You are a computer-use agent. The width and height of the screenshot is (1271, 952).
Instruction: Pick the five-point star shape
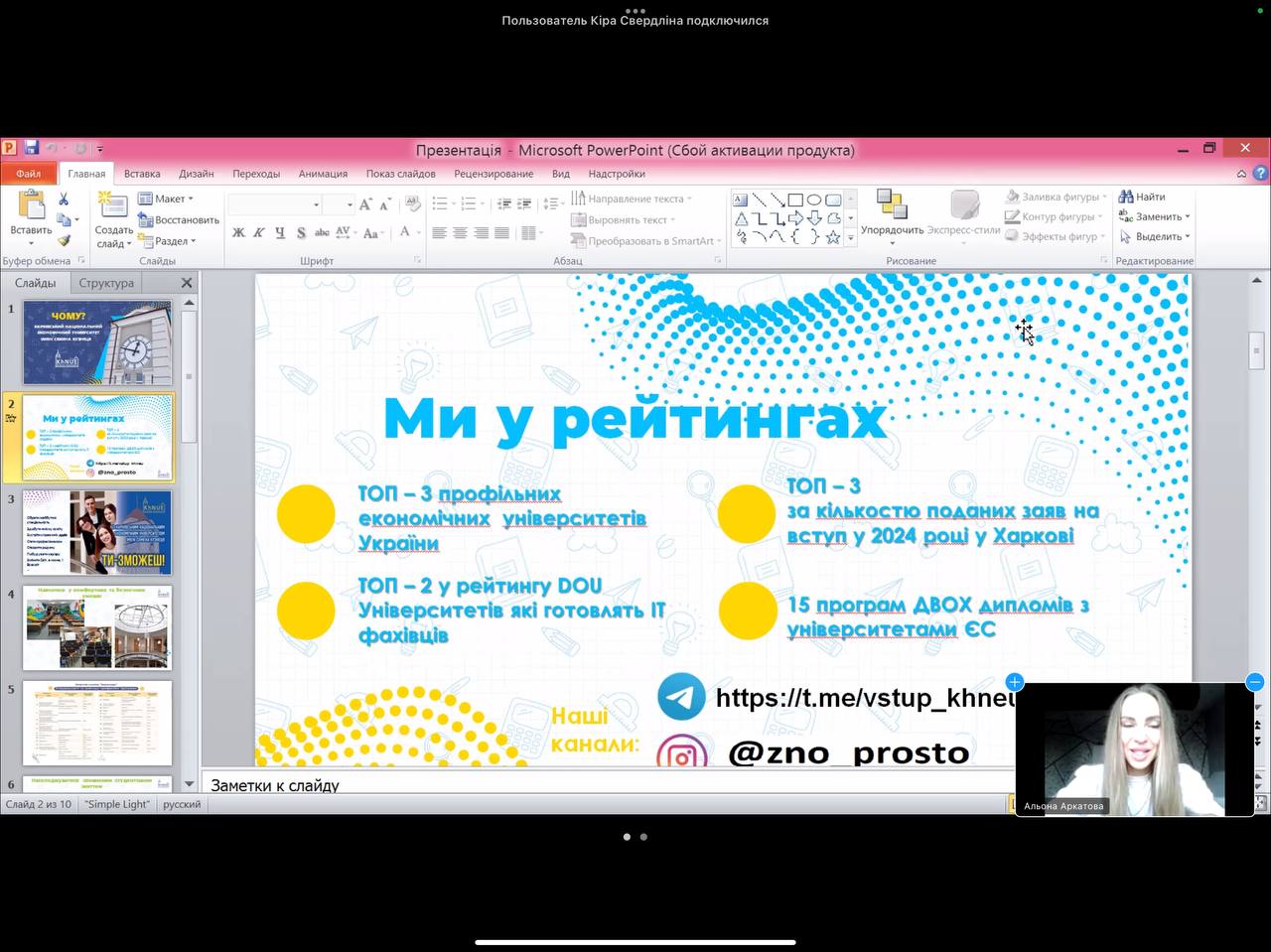click(833, 237)
